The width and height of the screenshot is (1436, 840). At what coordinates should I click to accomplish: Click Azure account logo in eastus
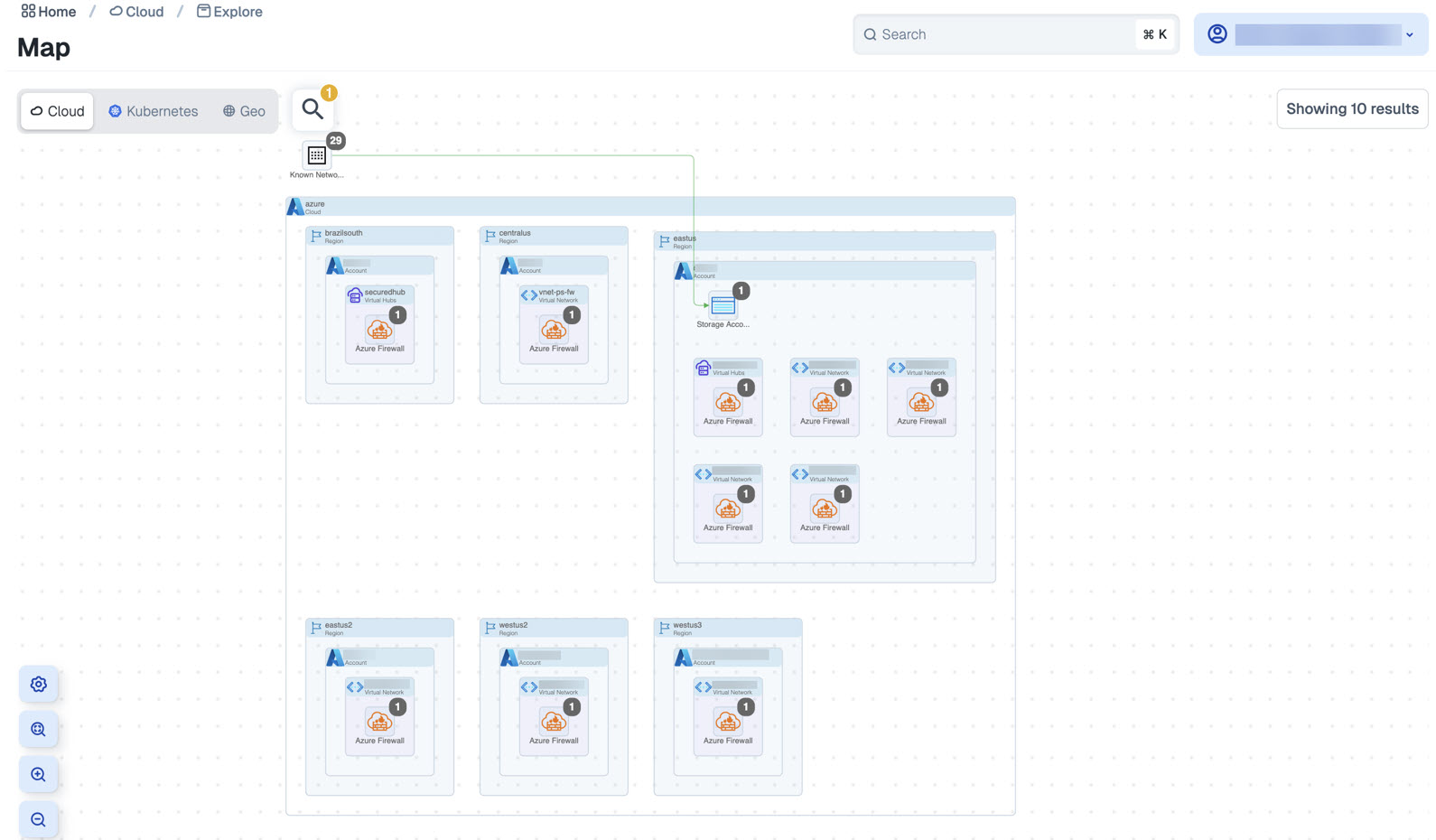tap(684, 271)
